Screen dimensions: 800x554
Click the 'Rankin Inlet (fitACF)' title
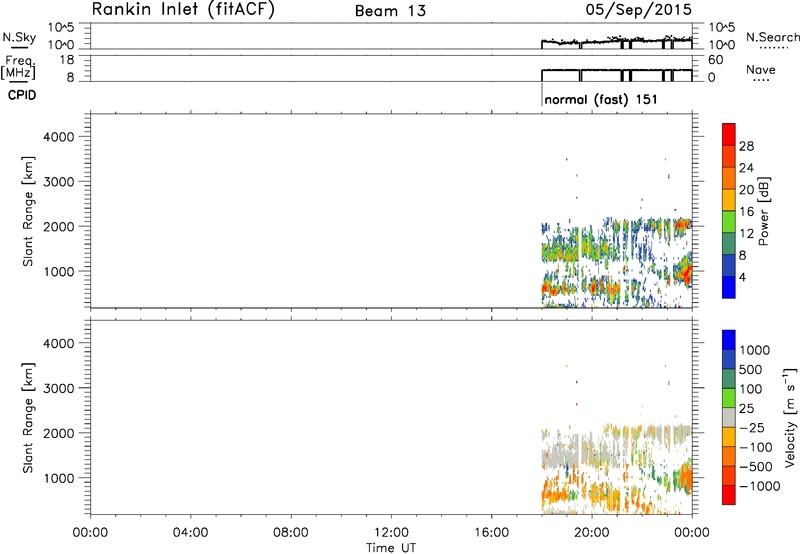tap(183, 9)
